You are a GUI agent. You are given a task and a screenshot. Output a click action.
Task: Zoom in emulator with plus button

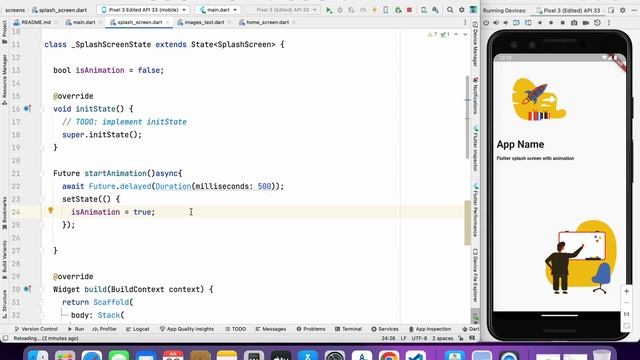[x=626, y=291]
